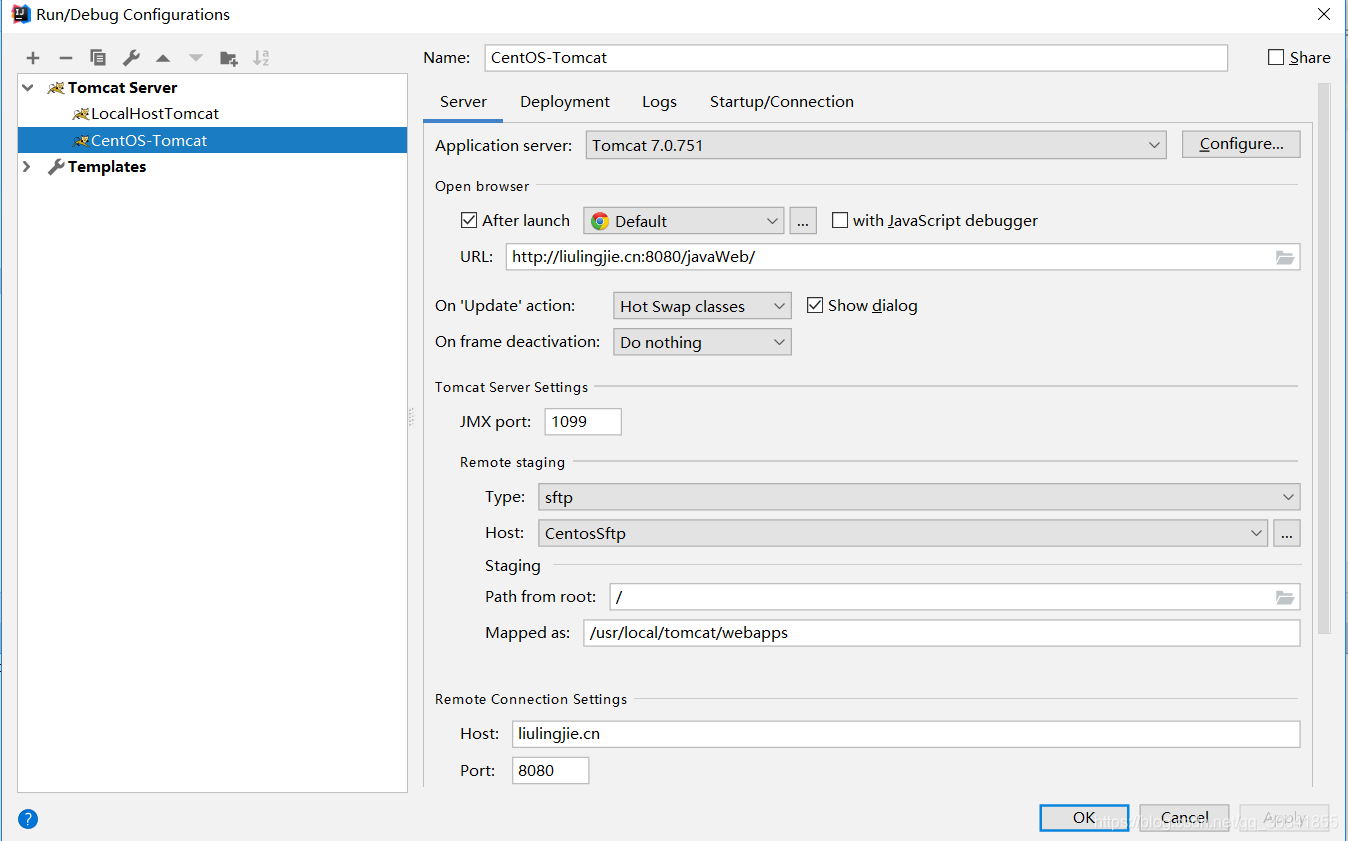
Task: Click the OK button
Action: [1084, 818]
